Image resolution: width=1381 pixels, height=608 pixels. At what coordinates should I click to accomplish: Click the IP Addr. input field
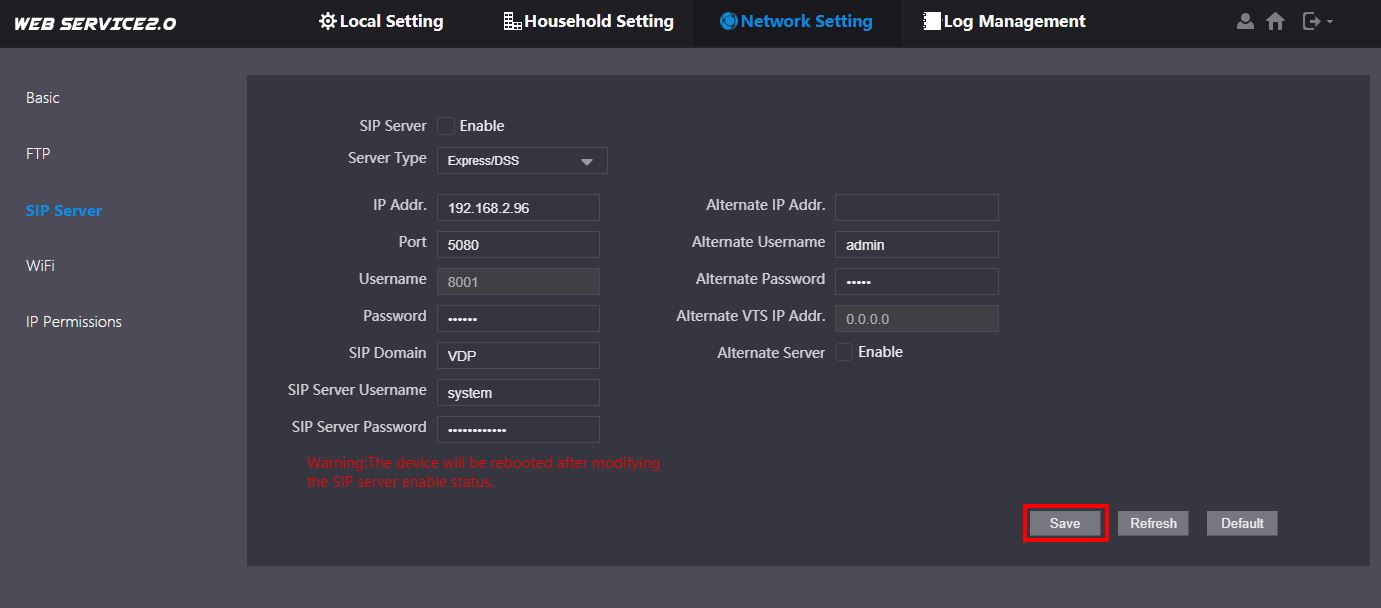pos(518,208)
